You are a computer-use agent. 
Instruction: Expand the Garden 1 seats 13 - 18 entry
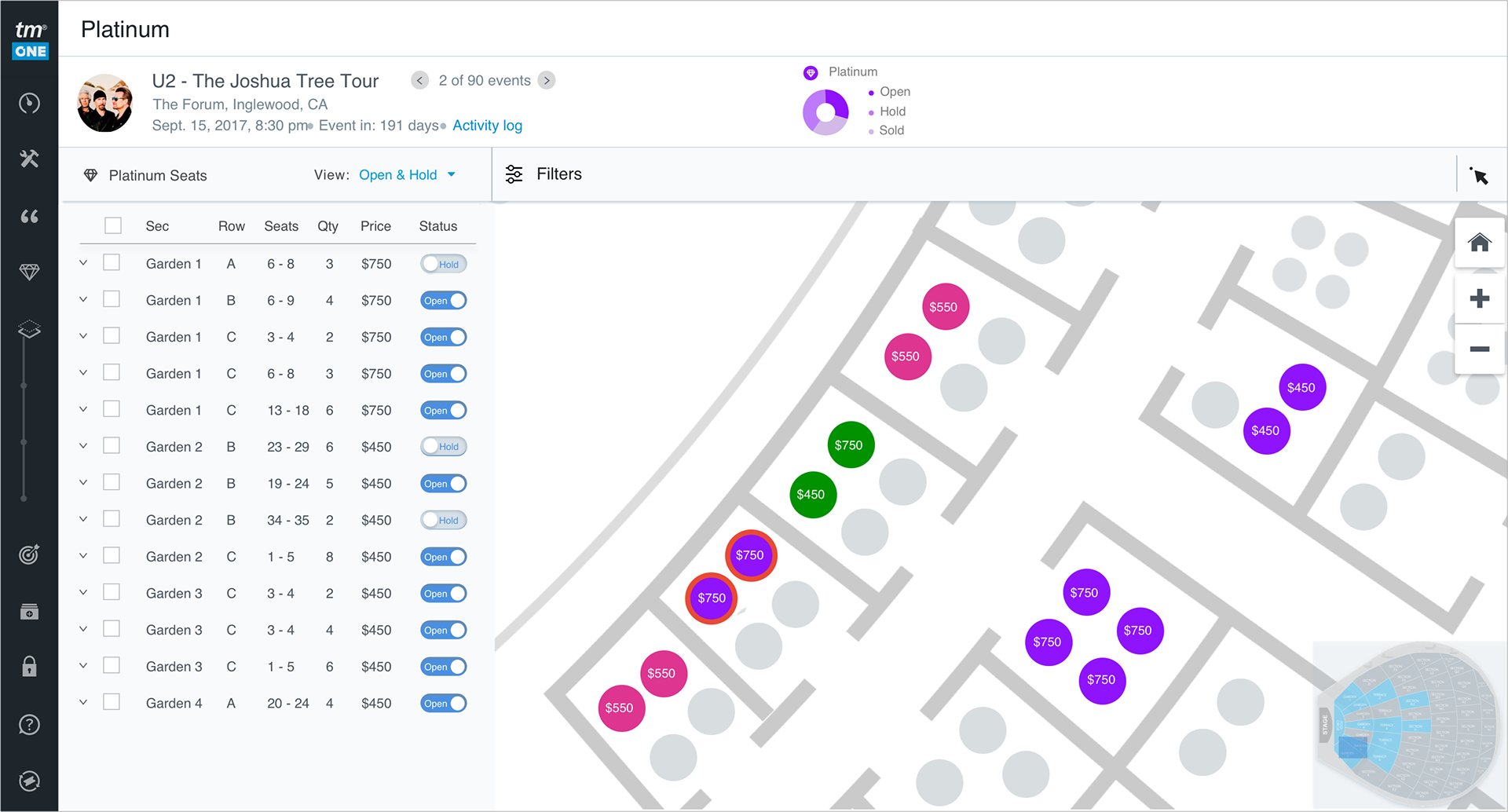tap(83, 409)
